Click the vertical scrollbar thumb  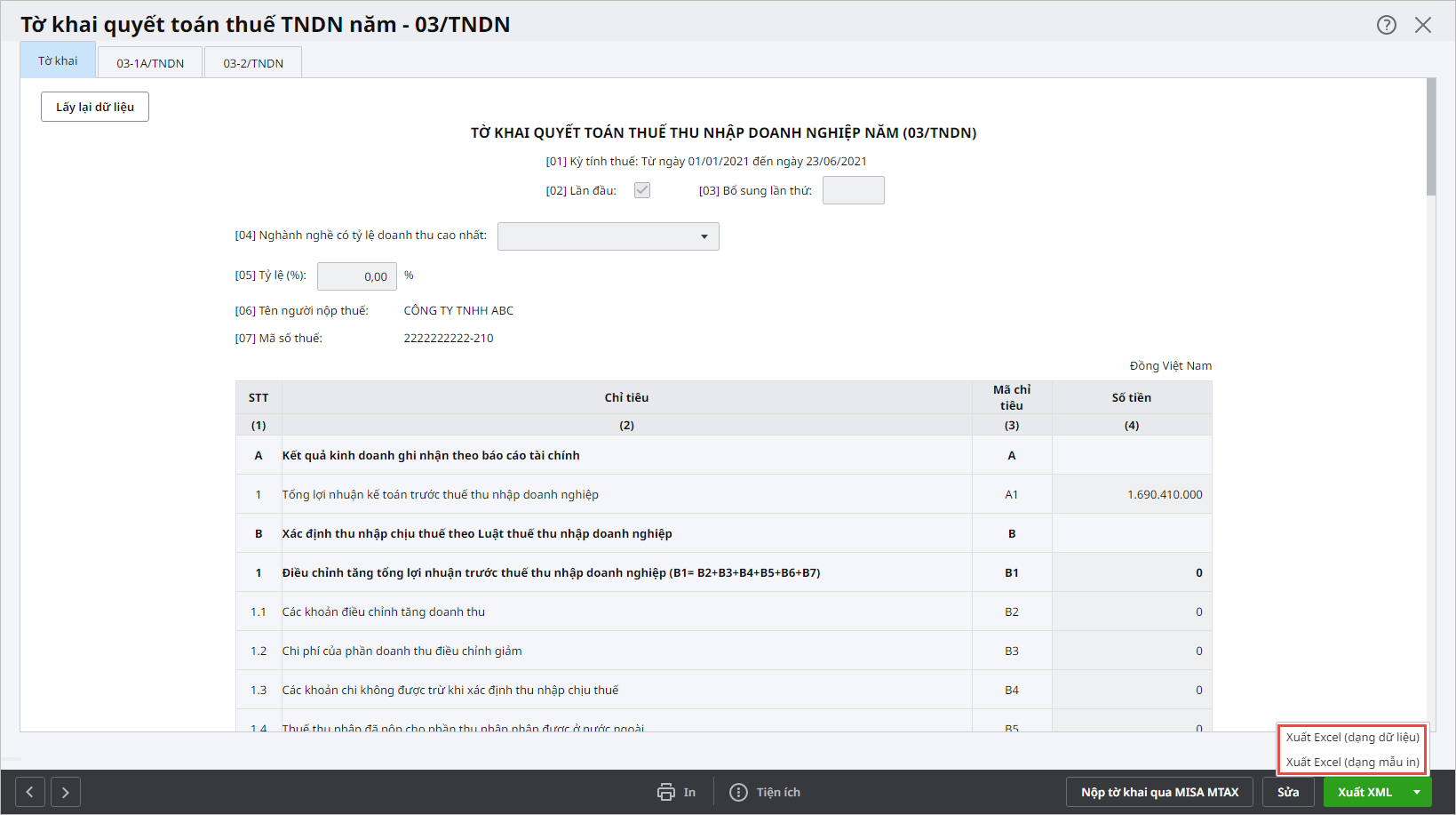click(x=1430, y=138)
